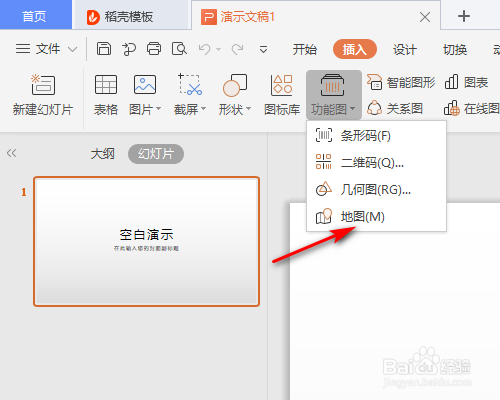Screen dimensions: 500x400
Task: Insert a 图表 chart
Action: coord(467,82)
